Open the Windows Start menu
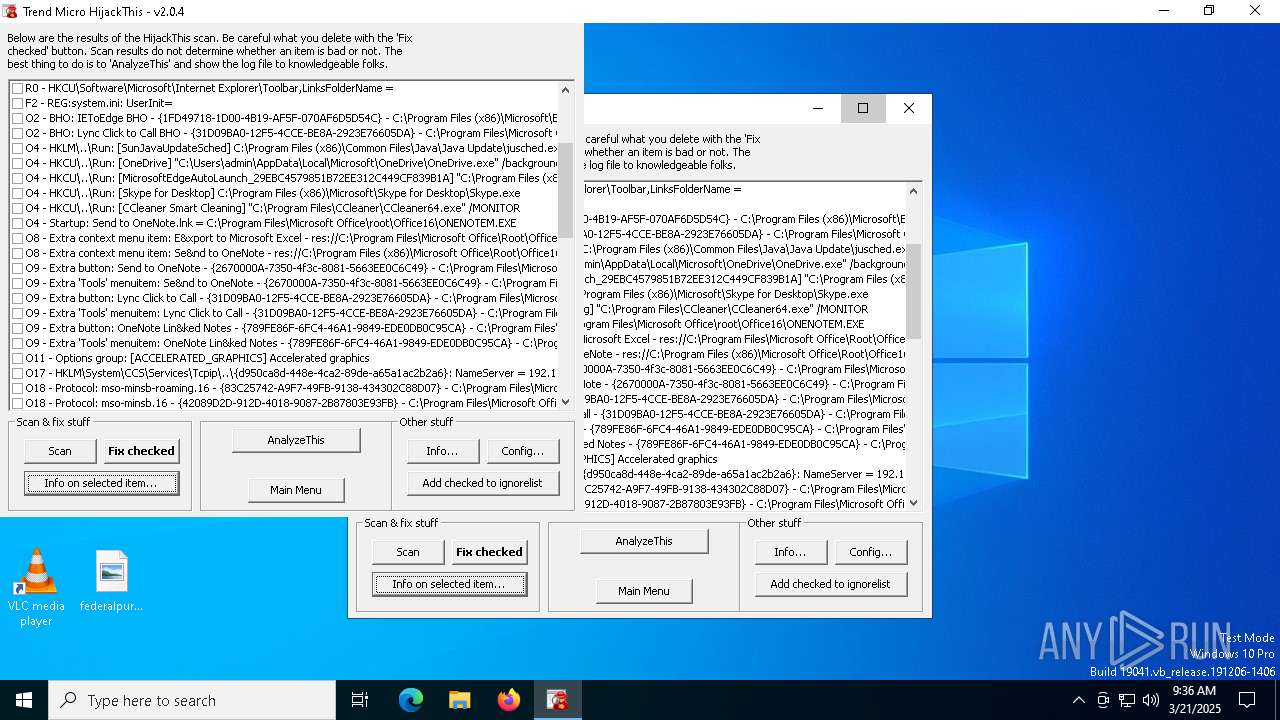The width and height of the screenshot is (1280, 720). (x=24, y=700)
